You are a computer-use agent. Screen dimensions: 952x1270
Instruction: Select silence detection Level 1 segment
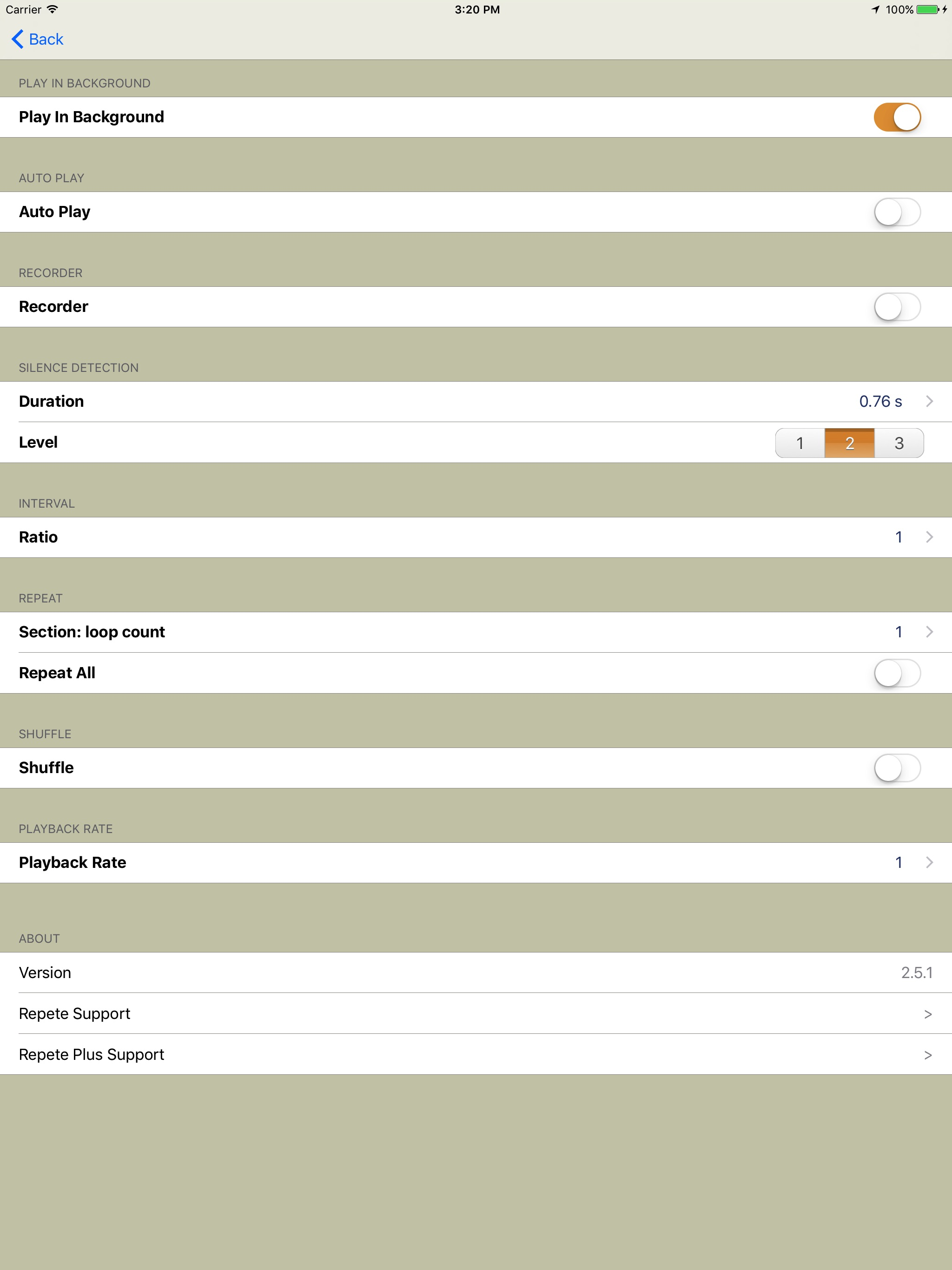[x=800, y=443]
